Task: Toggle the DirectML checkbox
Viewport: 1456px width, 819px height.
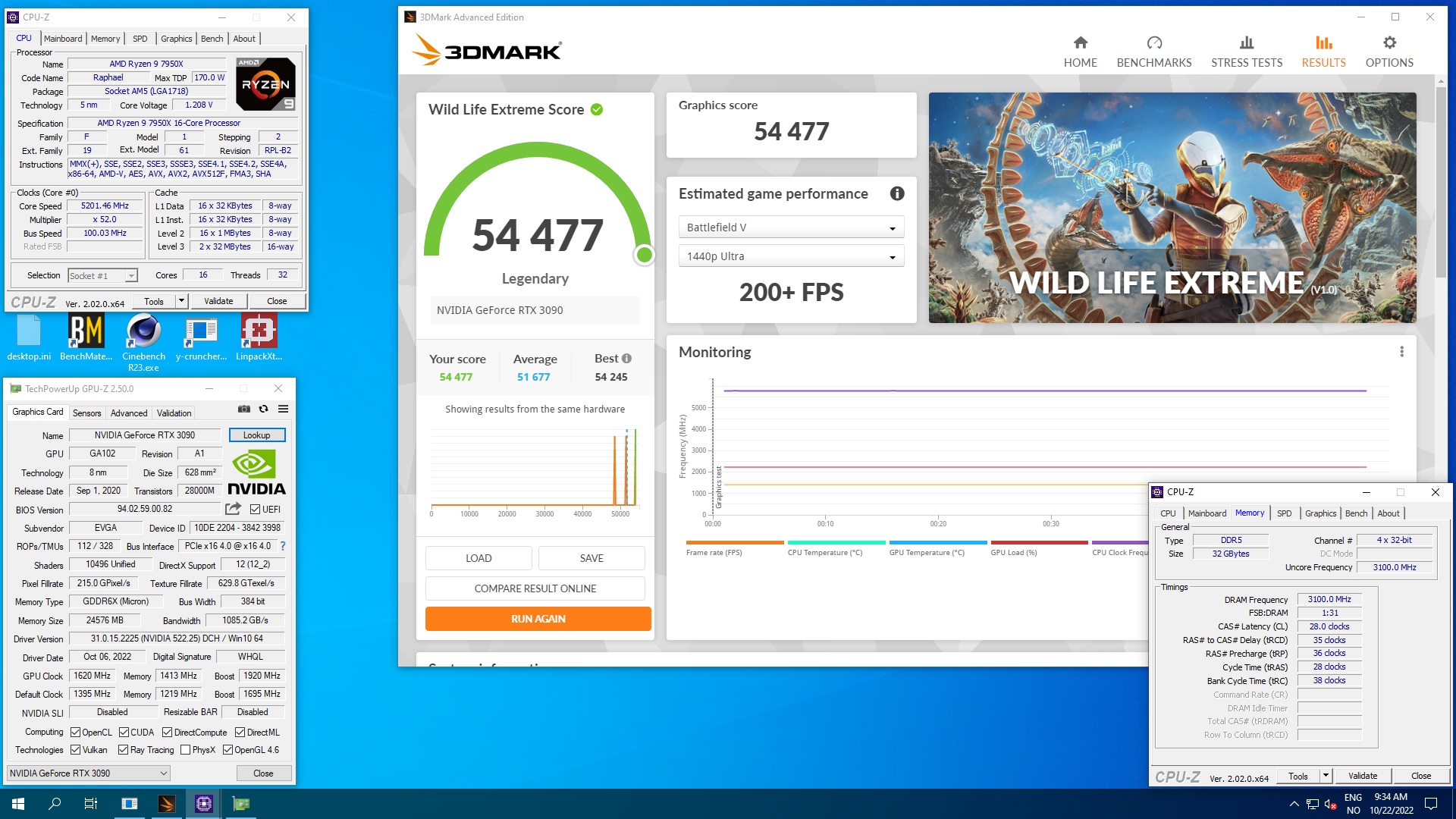Action: click(x=240, y=733)
